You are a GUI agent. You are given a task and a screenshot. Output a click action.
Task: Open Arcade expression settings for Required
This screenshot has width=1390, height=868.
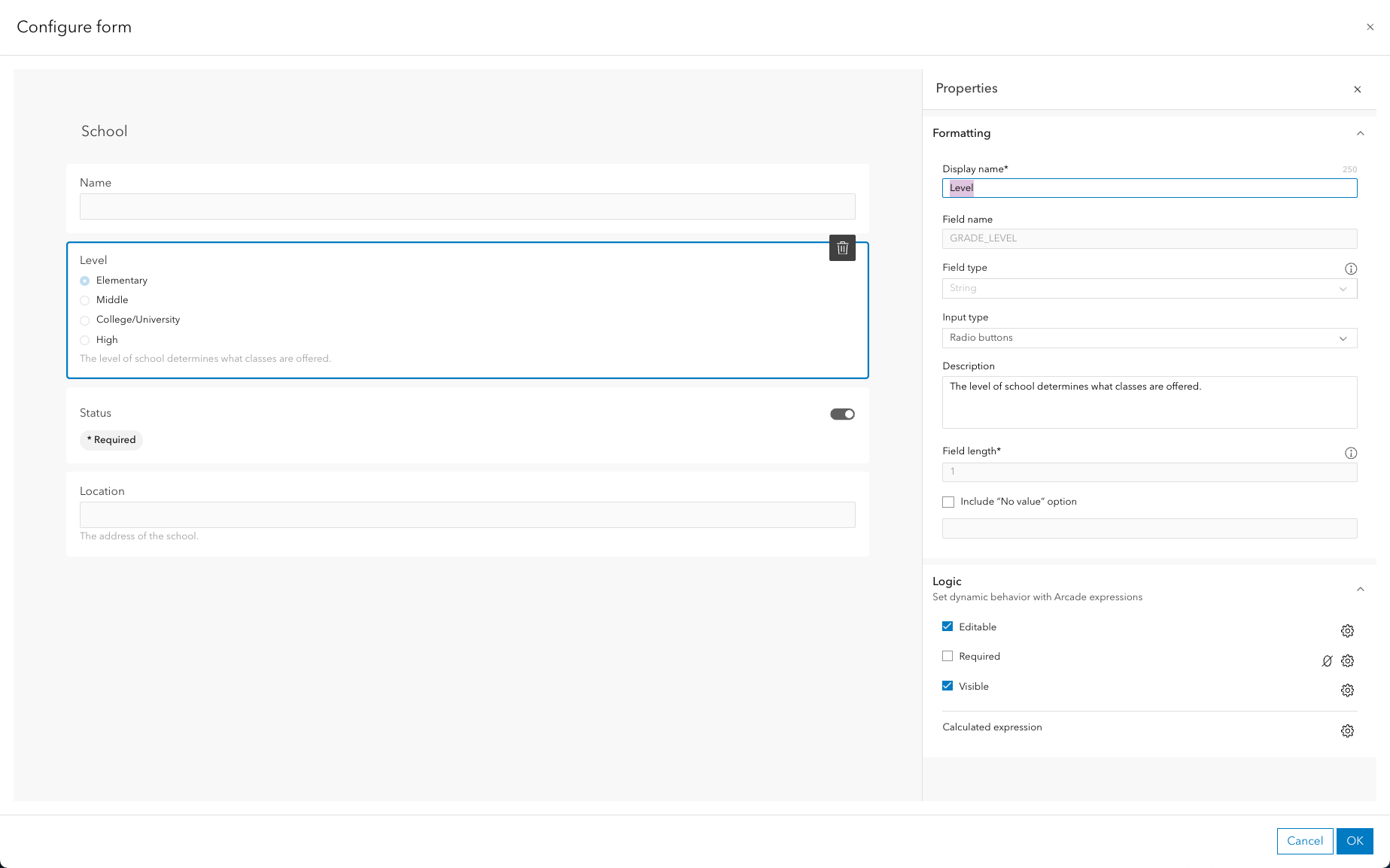coord(1347,661)
